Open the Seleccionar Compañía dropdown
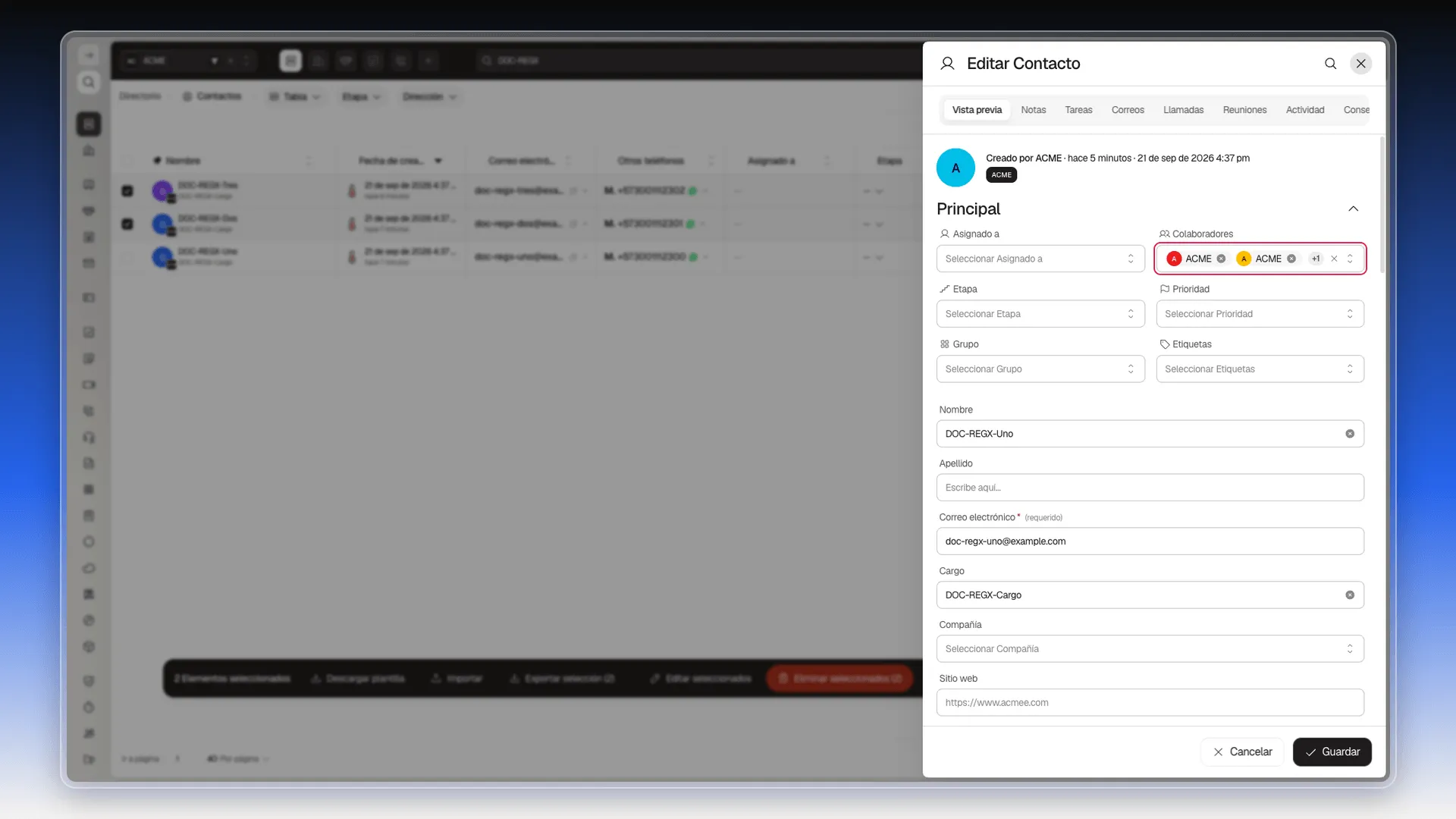1456x819 pixels. click(x=1150, y=649)
